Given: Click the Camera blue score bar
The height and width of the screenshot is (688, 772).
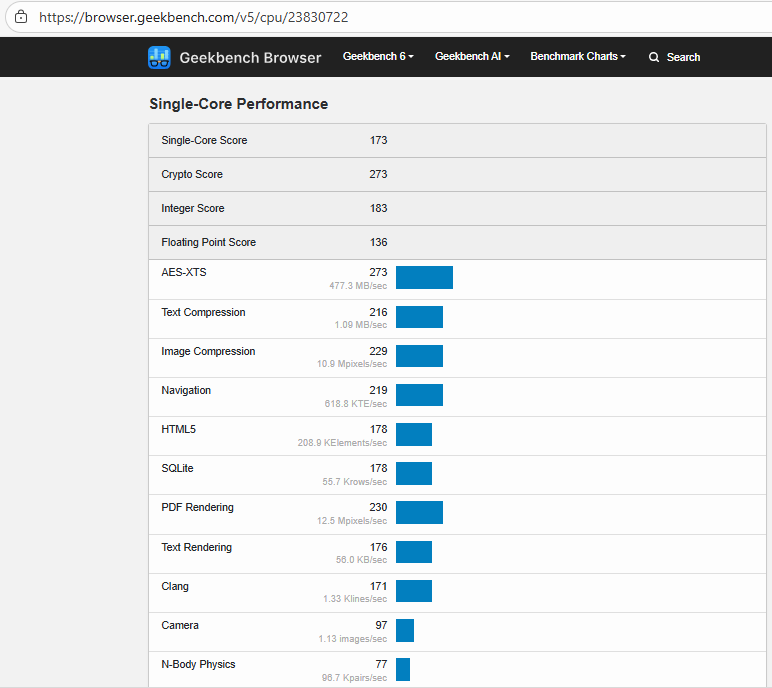Looking at the screenshot, I should 405,630.
